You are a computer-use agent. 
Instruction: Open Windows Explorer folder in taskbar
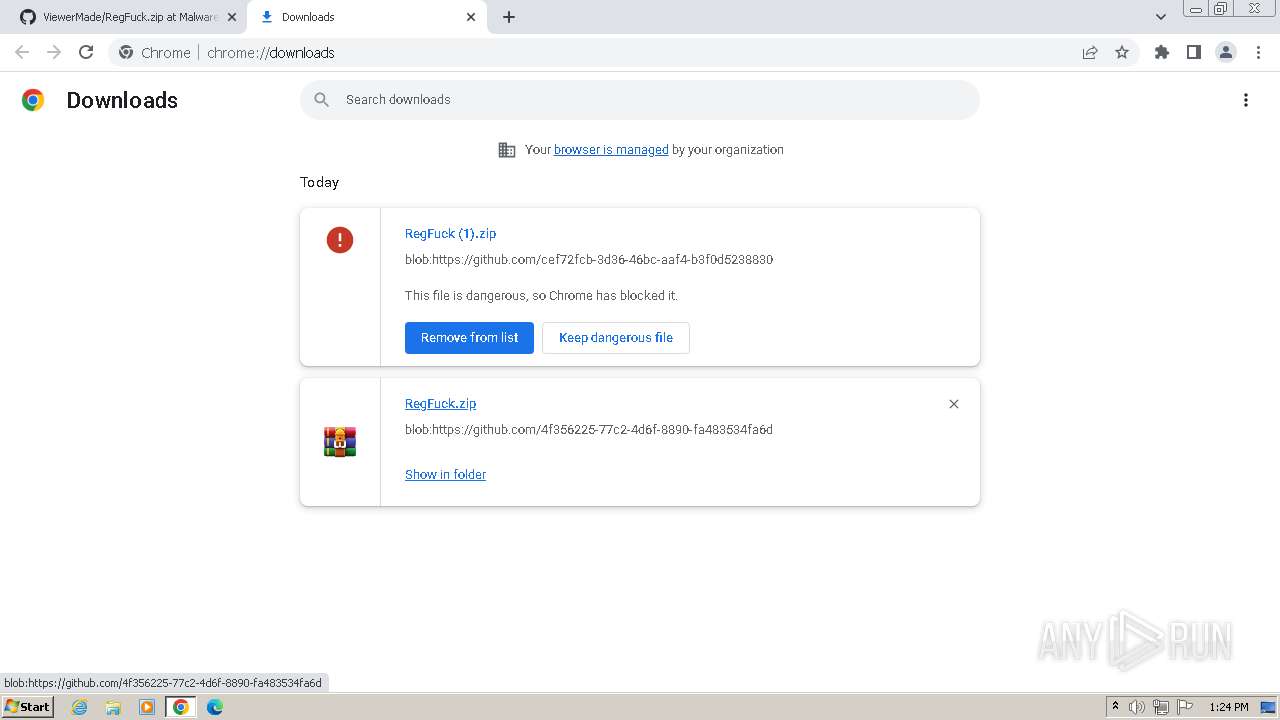pos(113,707)
